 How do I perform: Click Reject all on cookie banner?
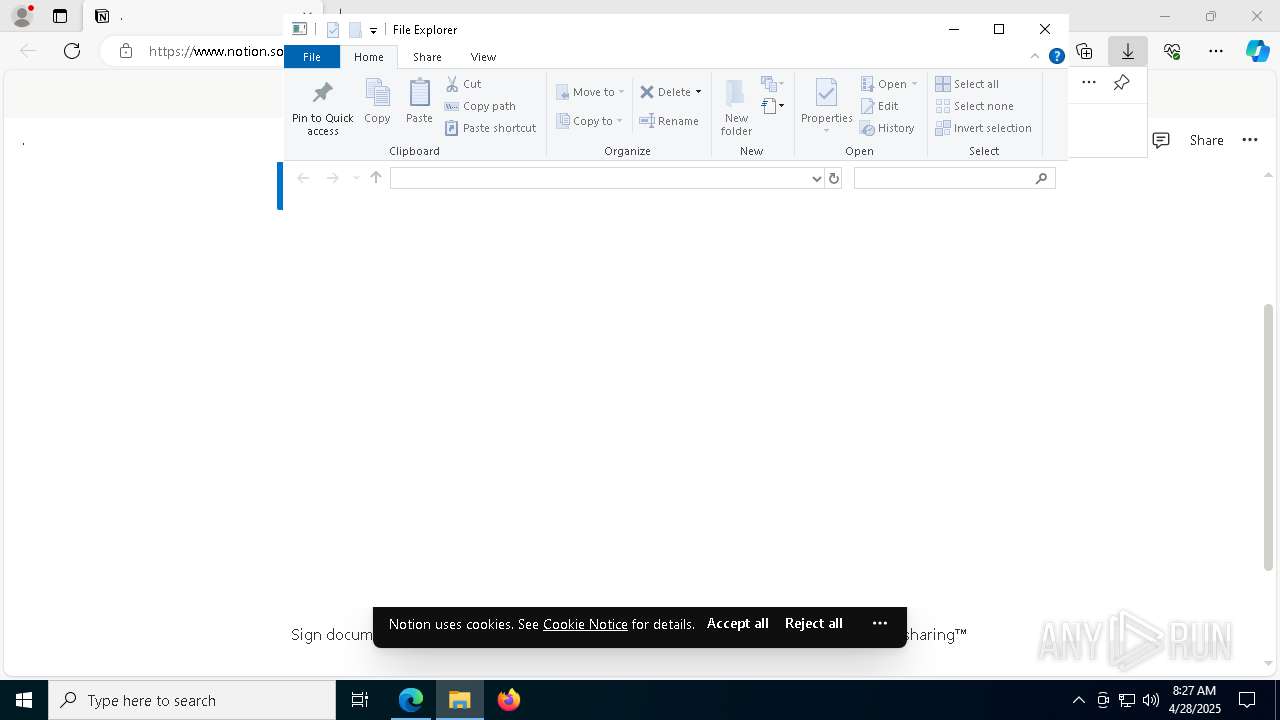click(x=814, y=623)
